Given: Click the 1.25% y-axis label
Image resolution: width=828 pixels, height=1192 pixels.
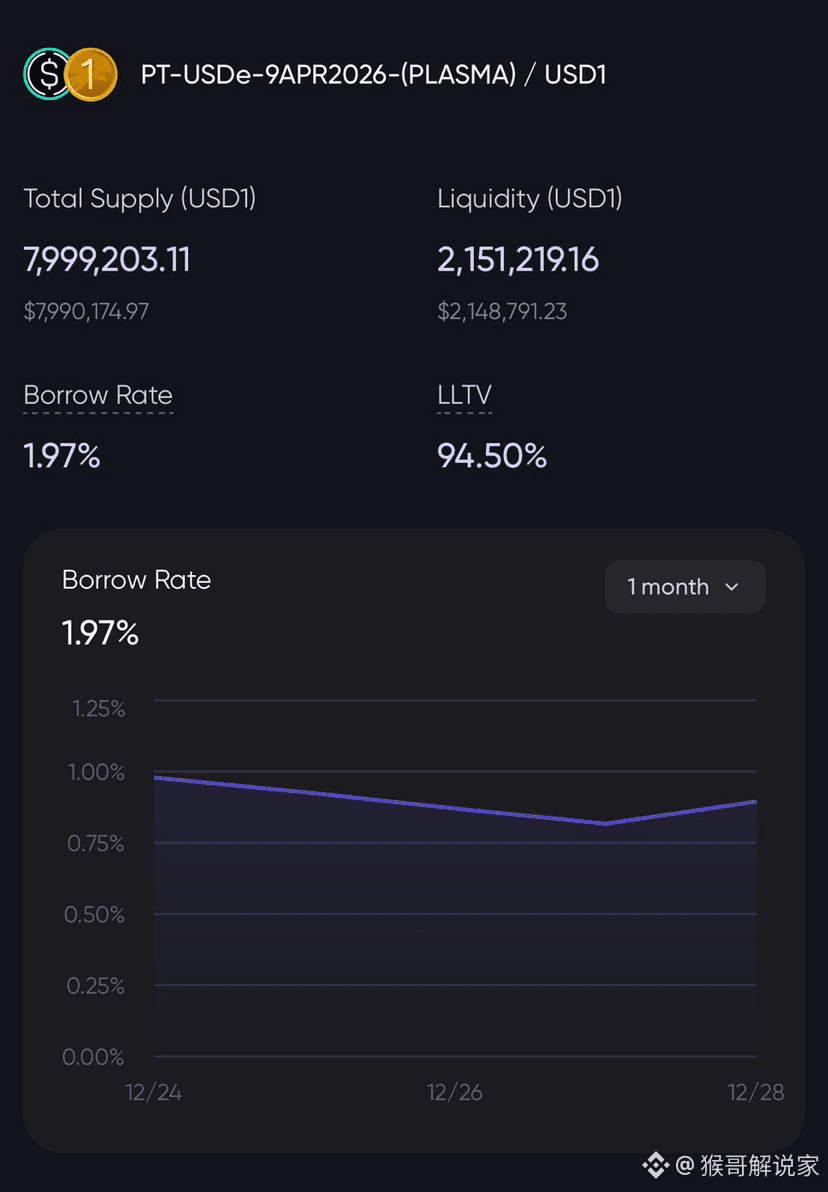Looking at the screenshot, I should click(x=98, y=709).
